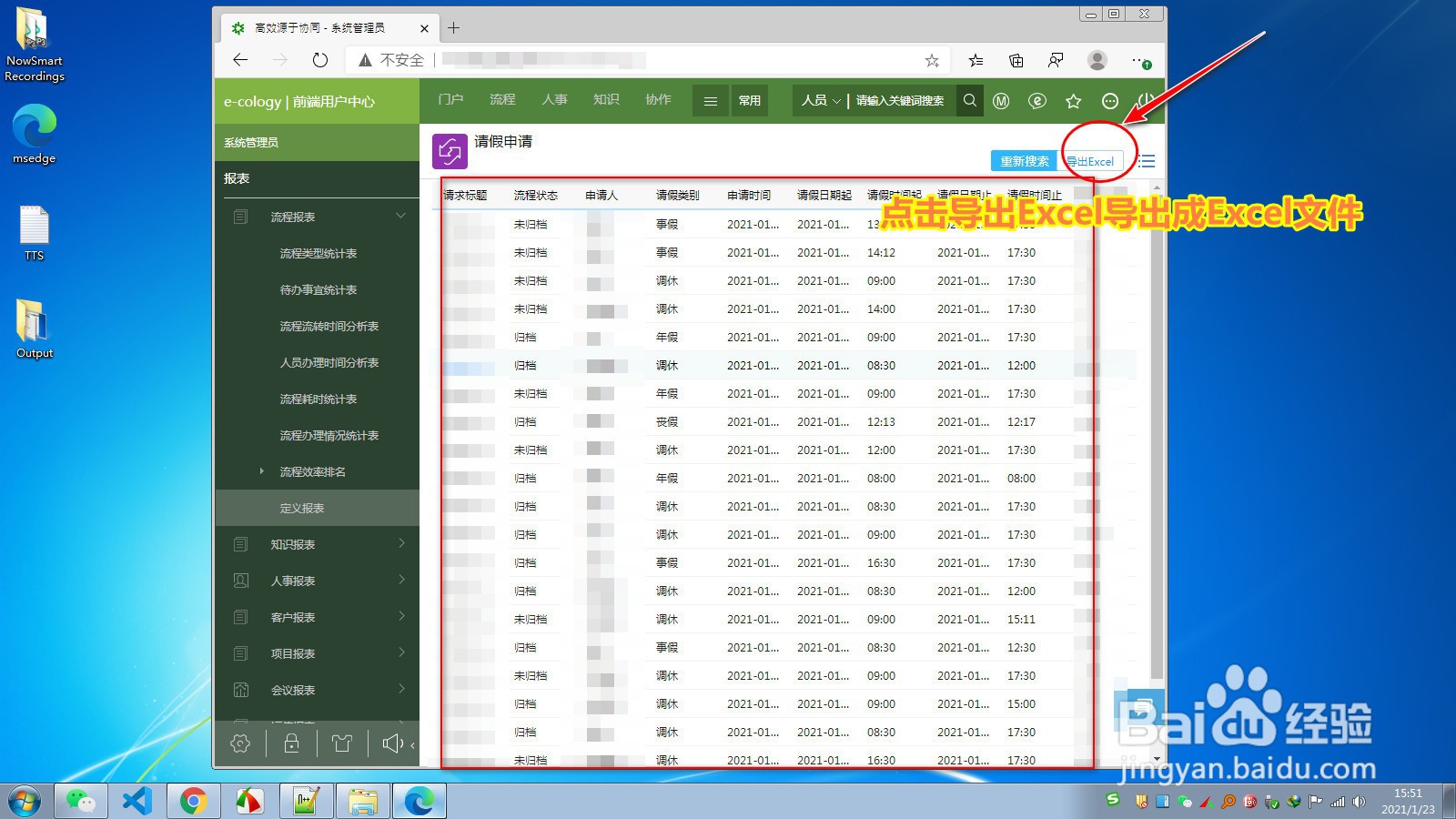1456x819 pixels.
Task: Refresh the browser page
Action: 320,60
